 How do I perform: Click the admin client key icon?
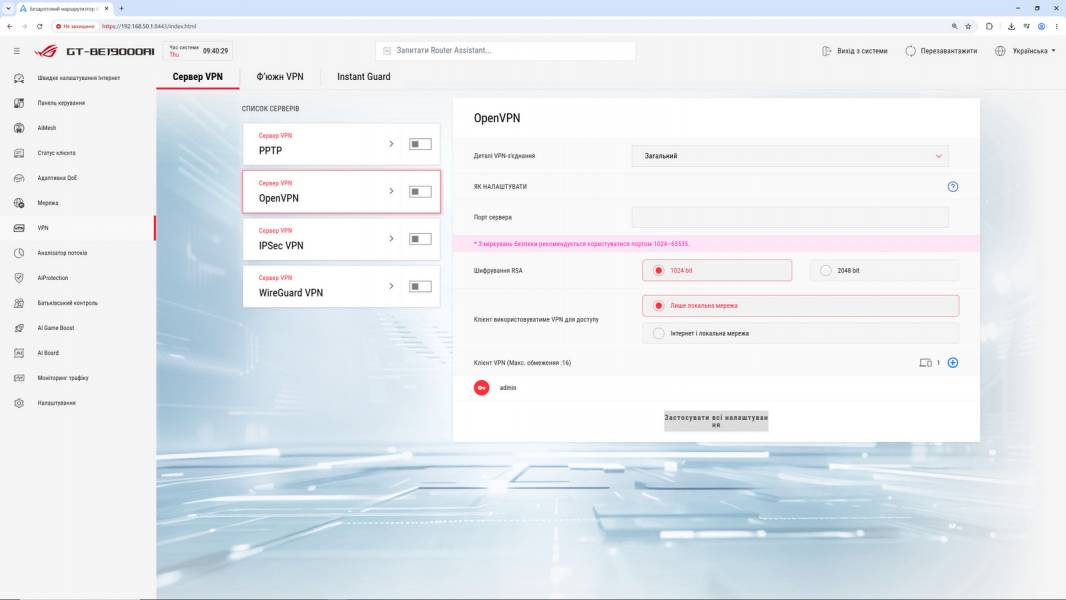(481, 388)
